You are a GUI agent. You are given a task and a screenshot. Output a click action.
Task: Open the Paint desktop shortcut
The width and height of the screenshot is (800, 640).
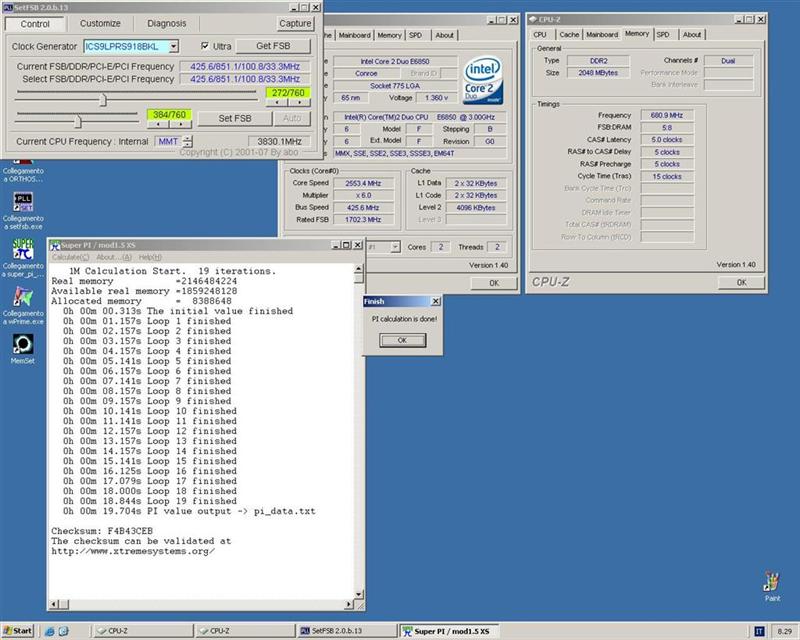pyautogui.click(x=771, y=586)
